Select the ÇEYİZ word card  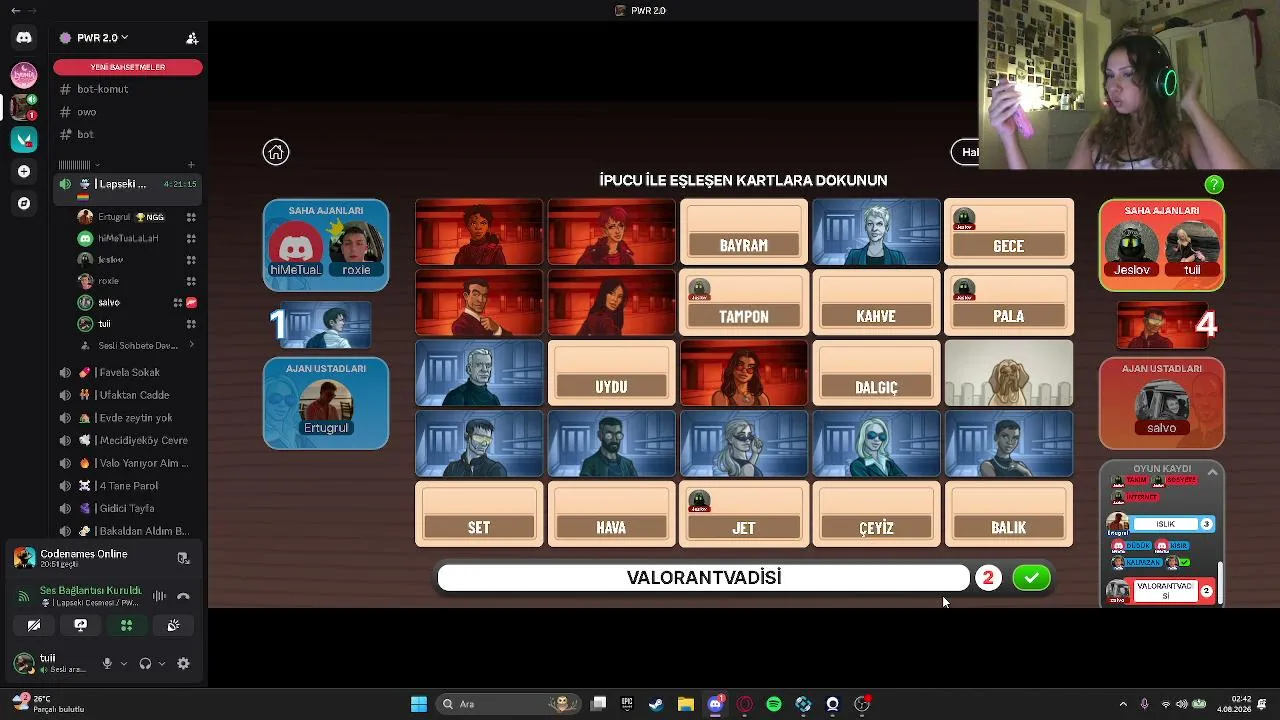click(x=876, y=514)
